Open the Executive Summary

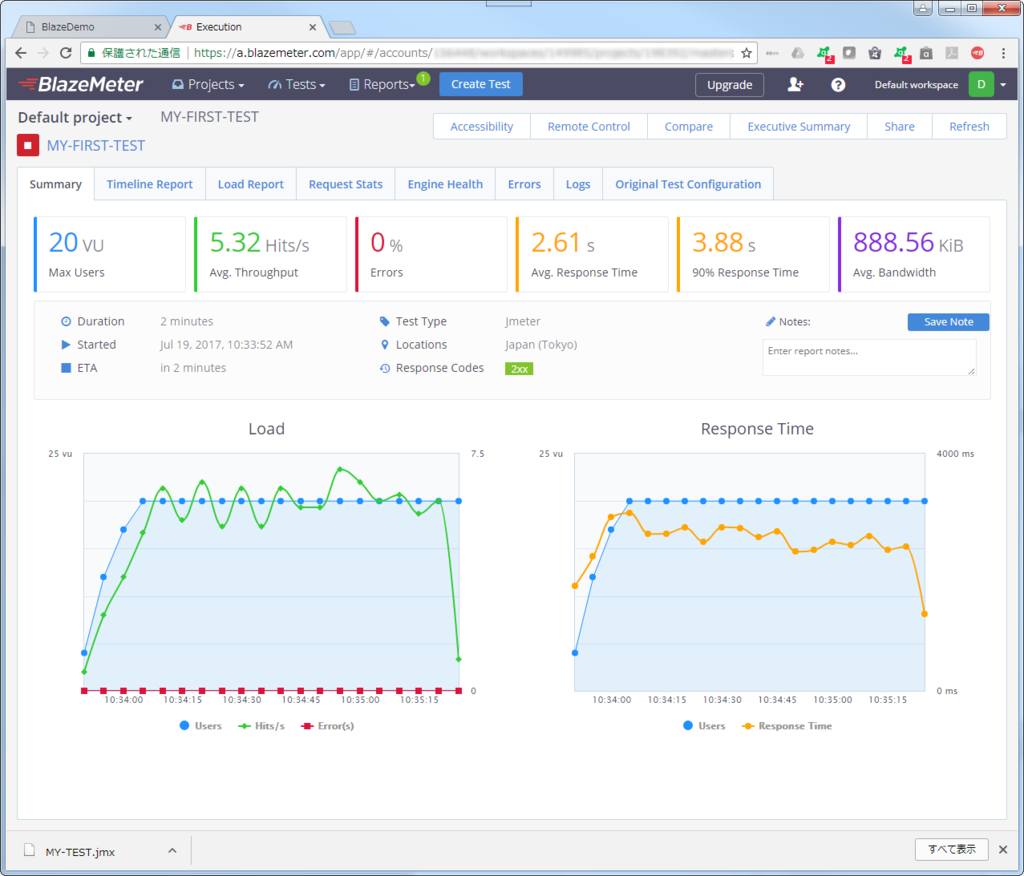(x=799, y=127)
